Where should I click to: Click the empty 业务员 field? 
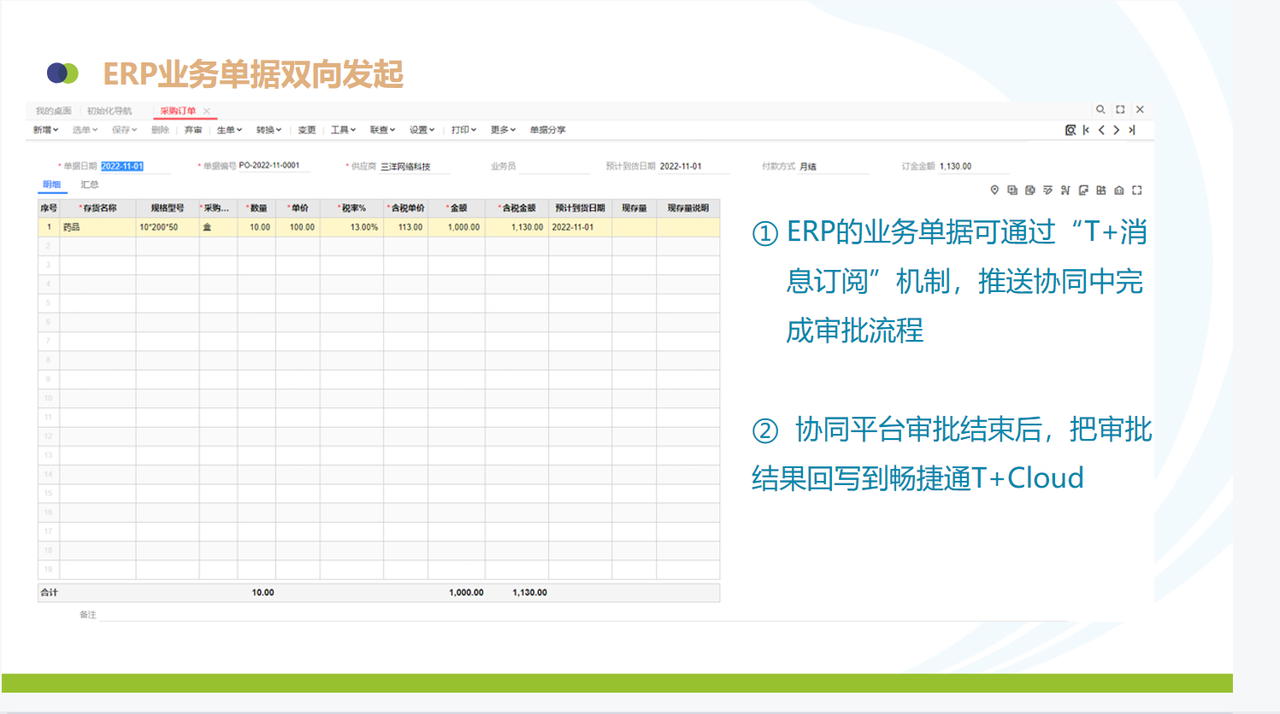click(x=555, y=167)
